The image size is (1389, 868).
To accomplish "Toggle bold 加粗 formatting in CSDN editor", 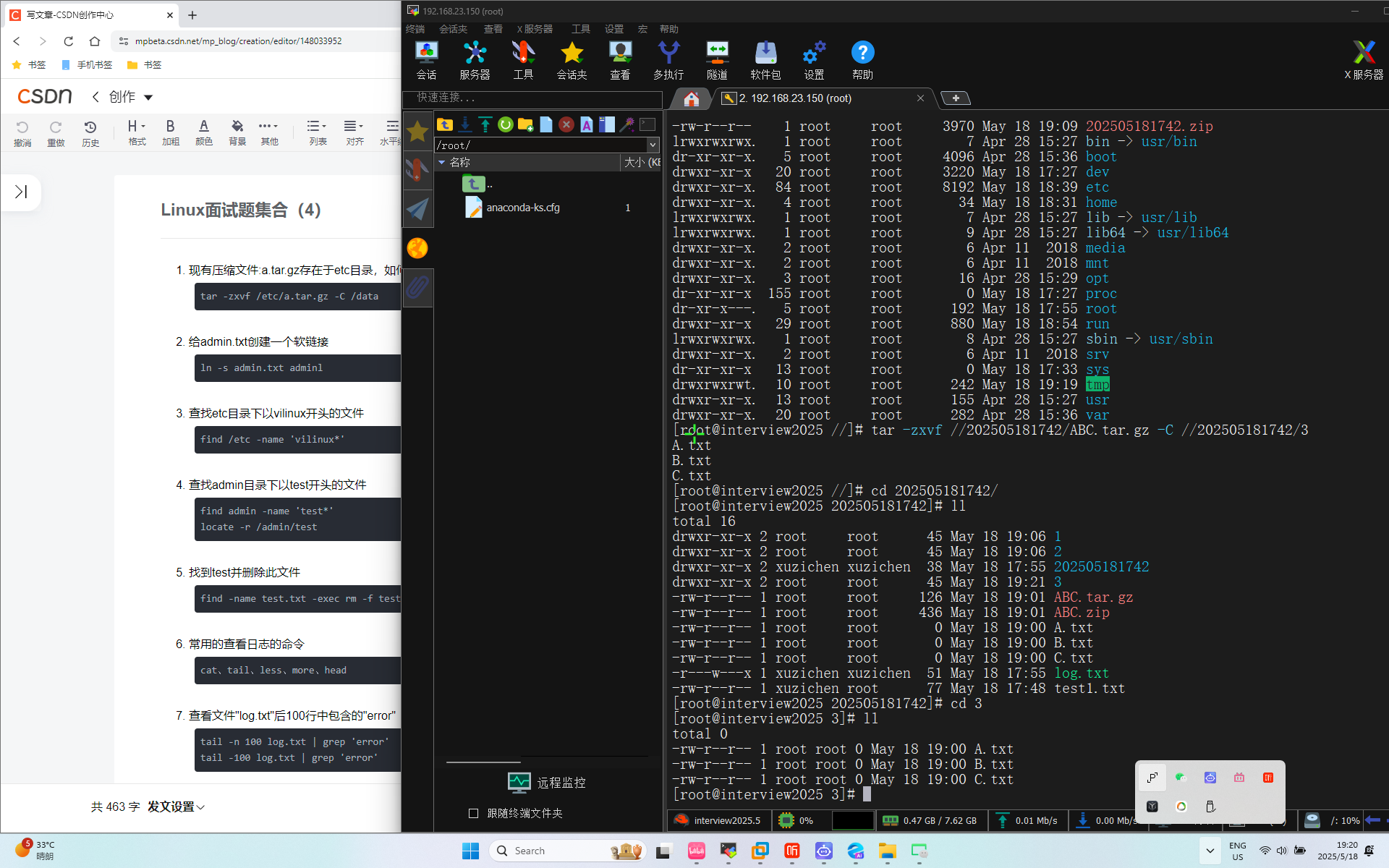I will click(x=170, y=132).
